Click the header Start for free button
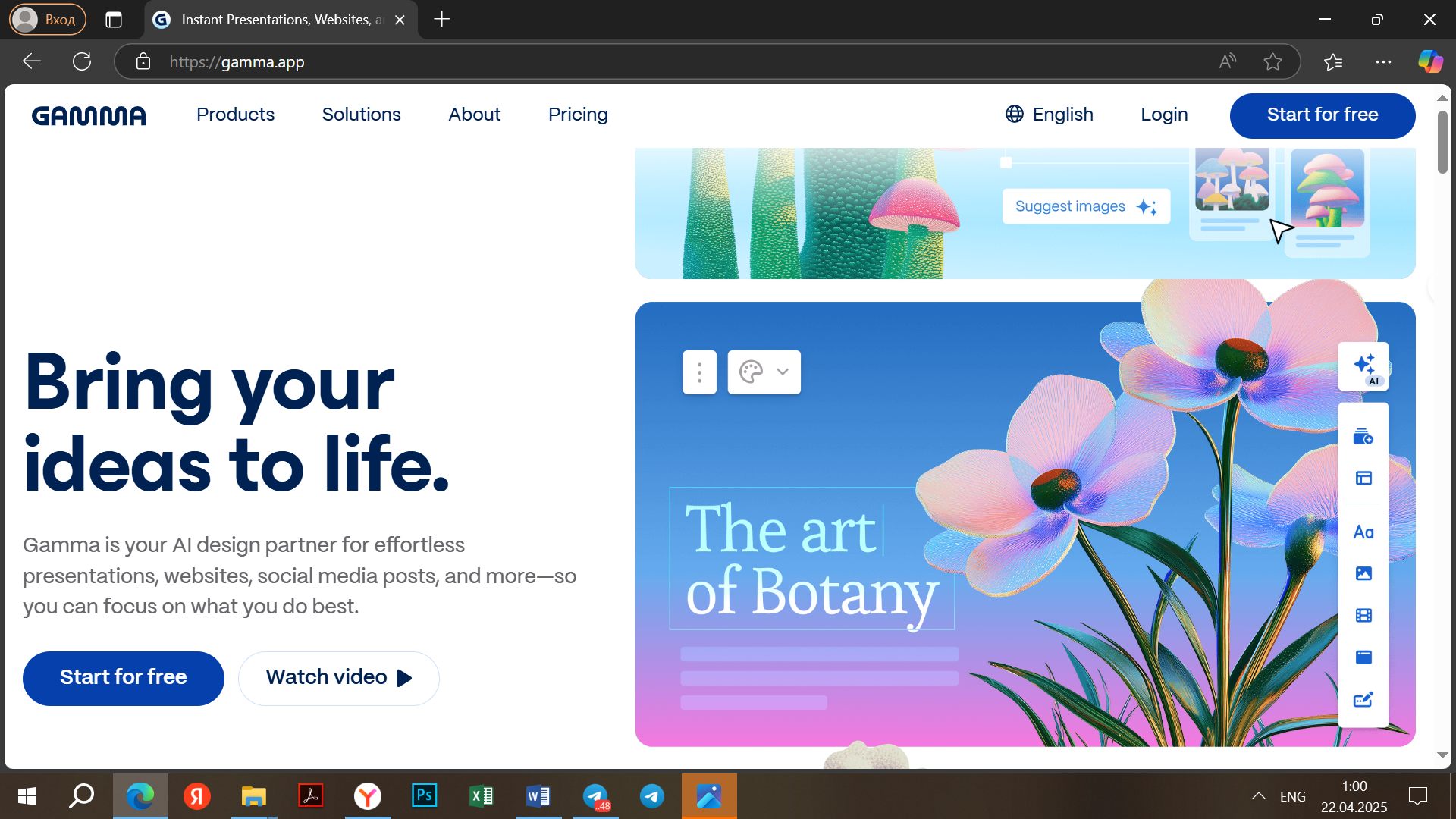The image size is (1456, 819). (x=1322, y=115)
